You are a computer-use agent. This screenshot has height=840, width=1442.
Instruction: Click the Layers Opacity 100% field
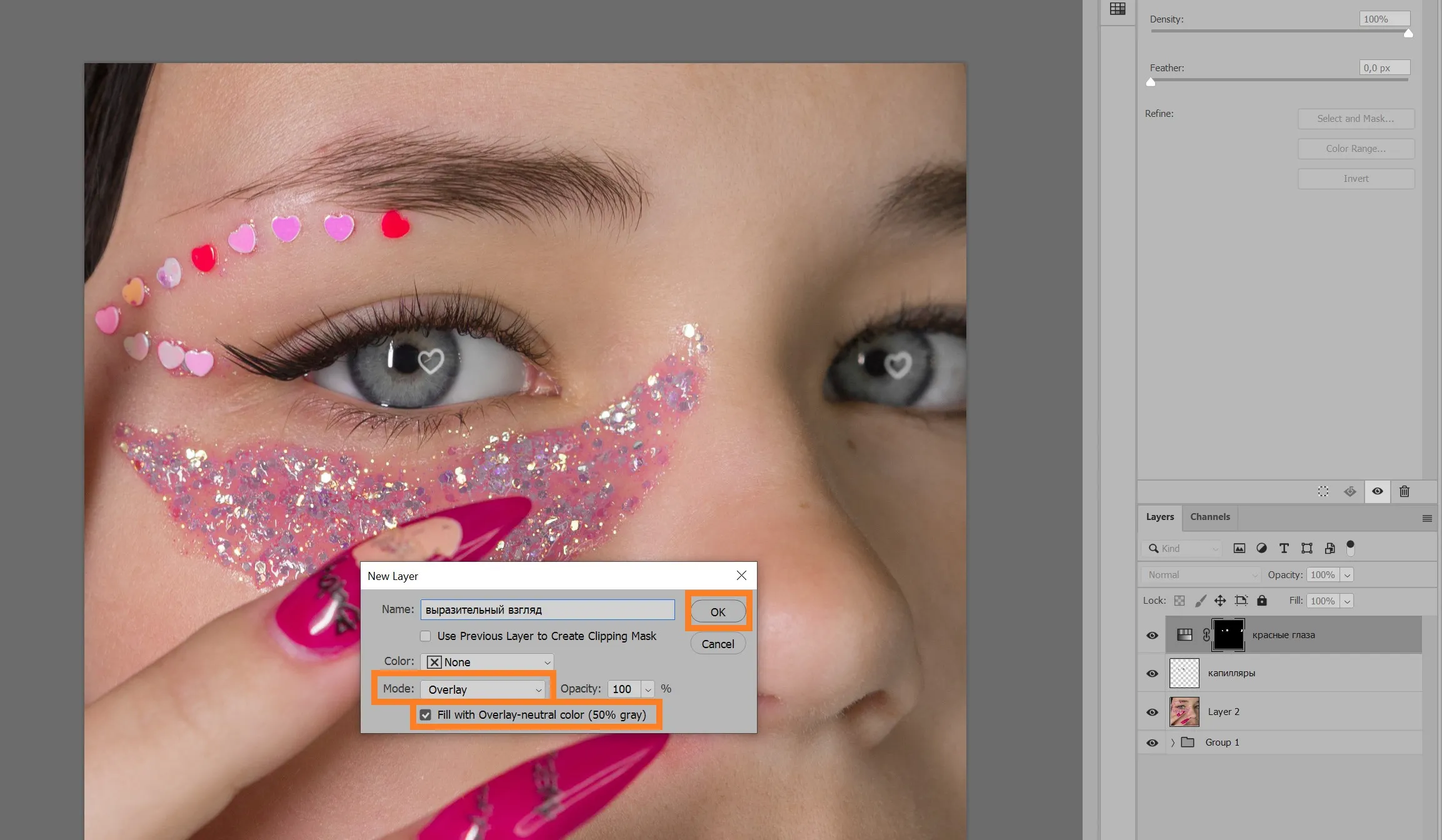(x=1323, y=575)
